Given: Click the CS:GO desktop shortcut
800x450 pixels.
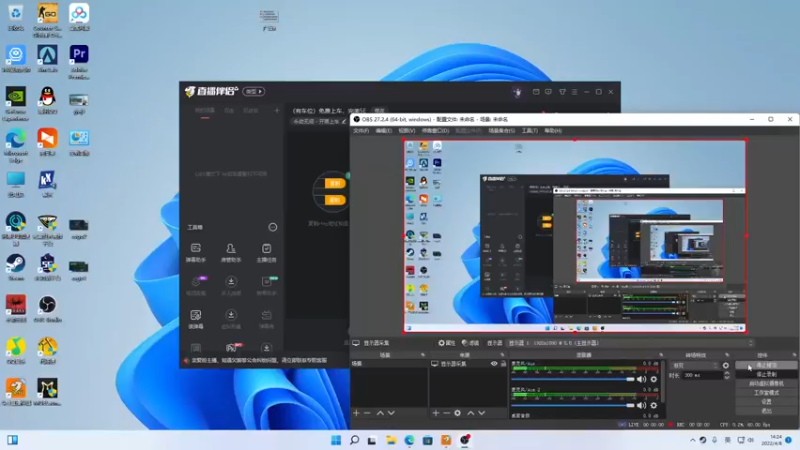Looking at the screenshot, I should pos(47,20).
